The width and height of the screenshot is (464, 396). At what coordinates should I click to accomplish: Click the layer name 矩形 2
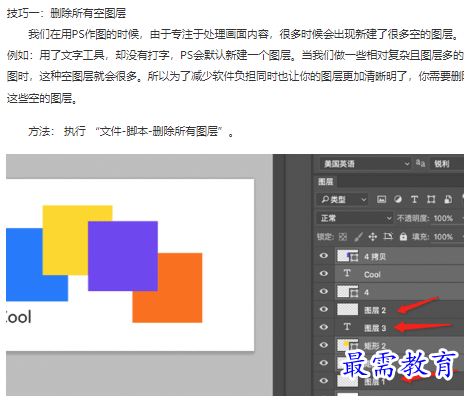click(375, 346)
